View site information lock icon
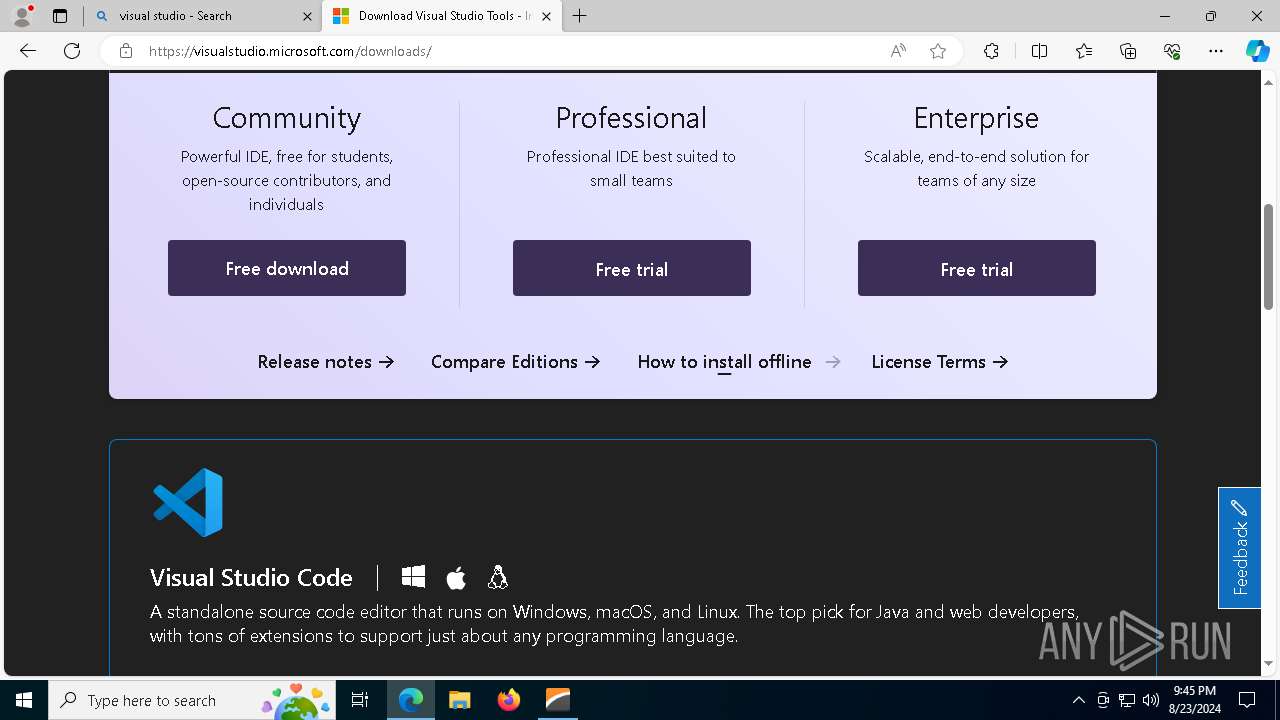Viewport: 1280px width, 720px height. (126, 51)
